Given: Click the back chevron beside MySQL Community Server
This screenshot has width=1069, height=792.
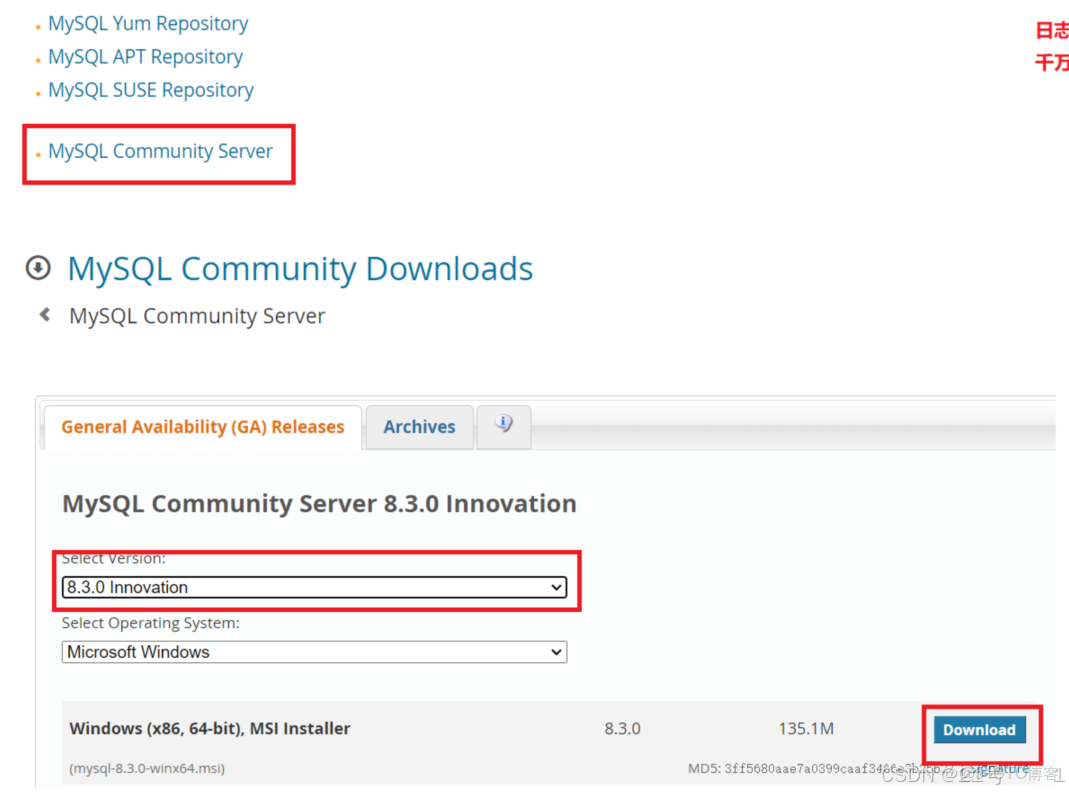Looking at the screenshot, I should [x=44, y=313].
